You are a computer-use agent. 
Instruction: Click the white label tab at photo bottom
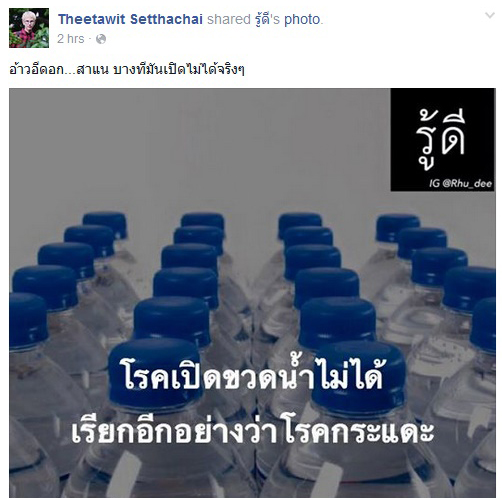pos(126,475)
